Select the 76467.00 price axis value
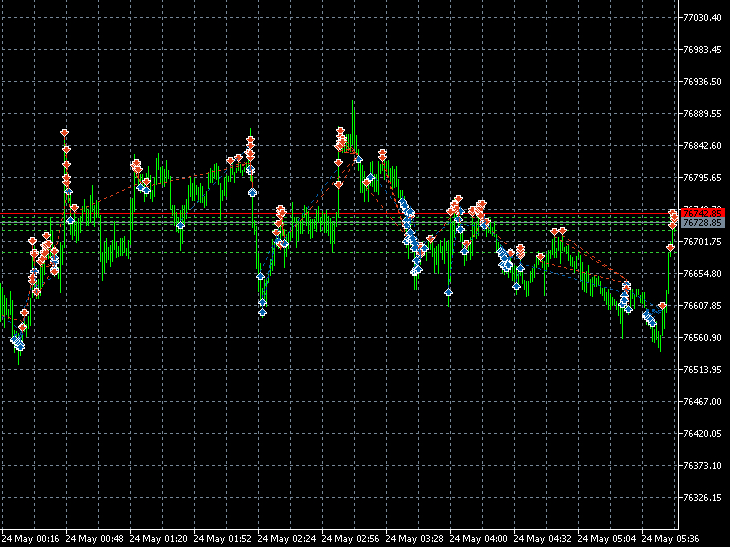730x547 pixels. (702, 402)
